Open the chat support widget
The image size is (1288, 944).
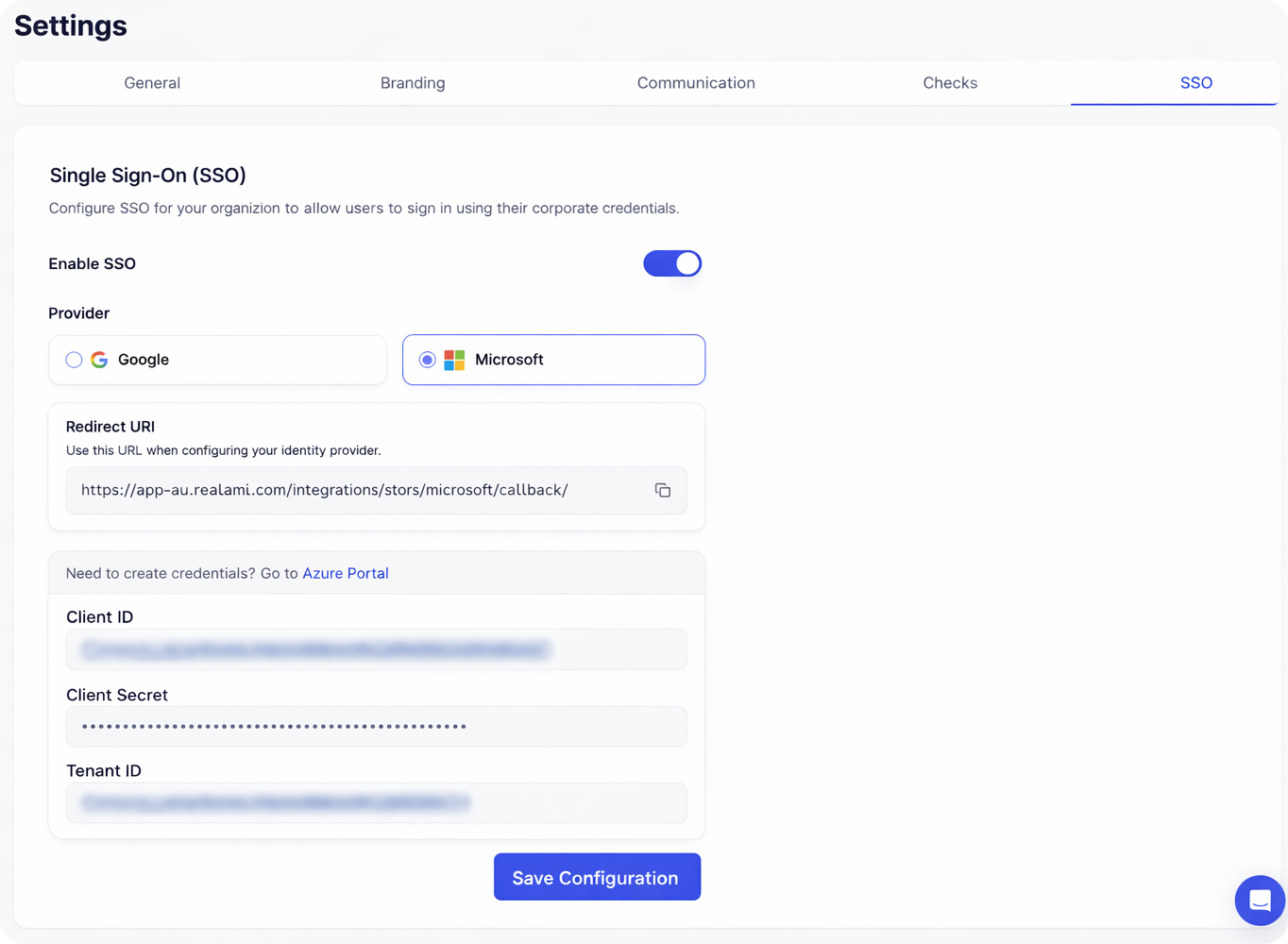[x=1260, y=900]
